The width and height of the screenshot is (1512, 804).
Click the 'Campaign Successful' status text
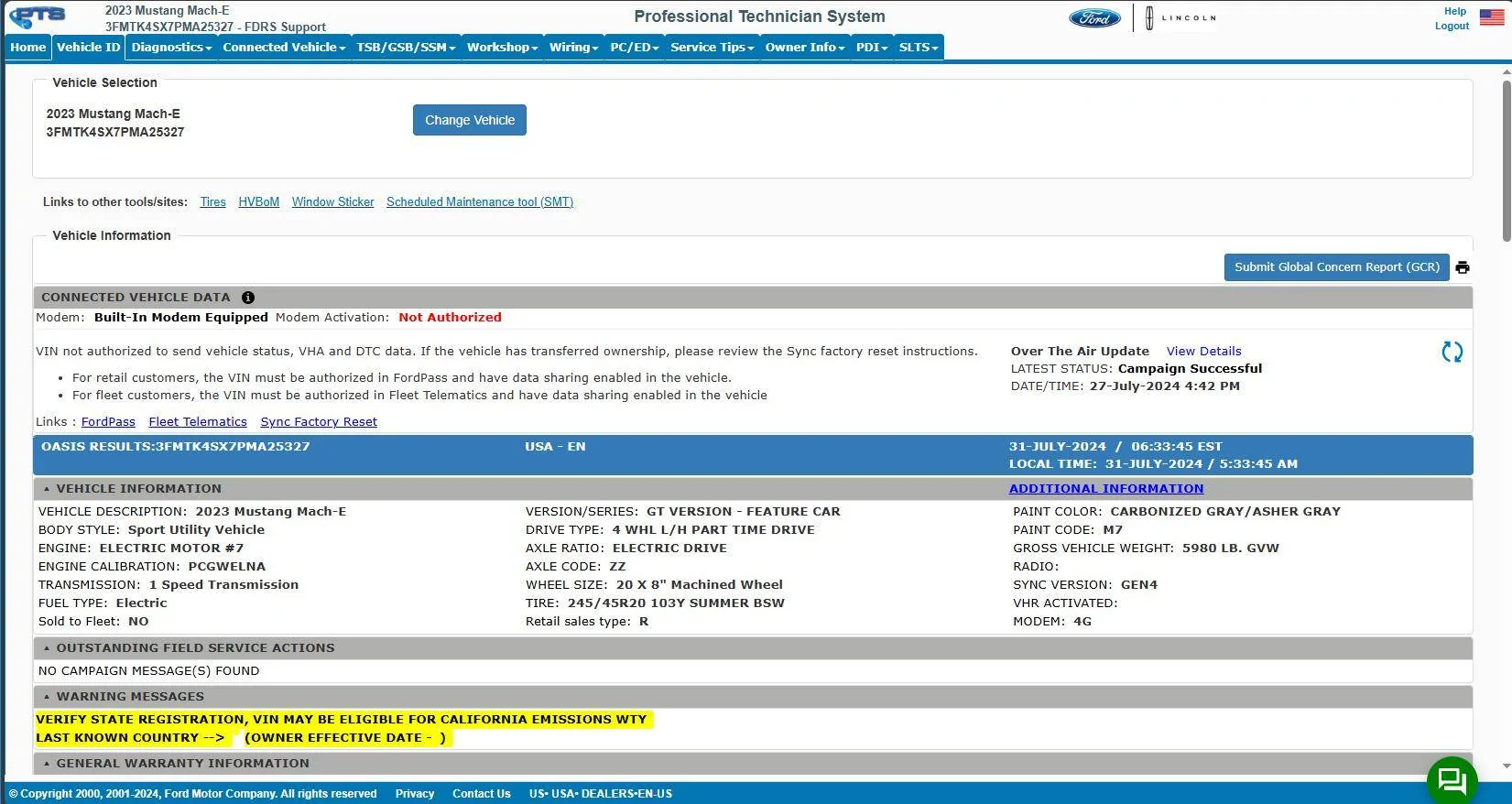click(x=1190, y=369)
